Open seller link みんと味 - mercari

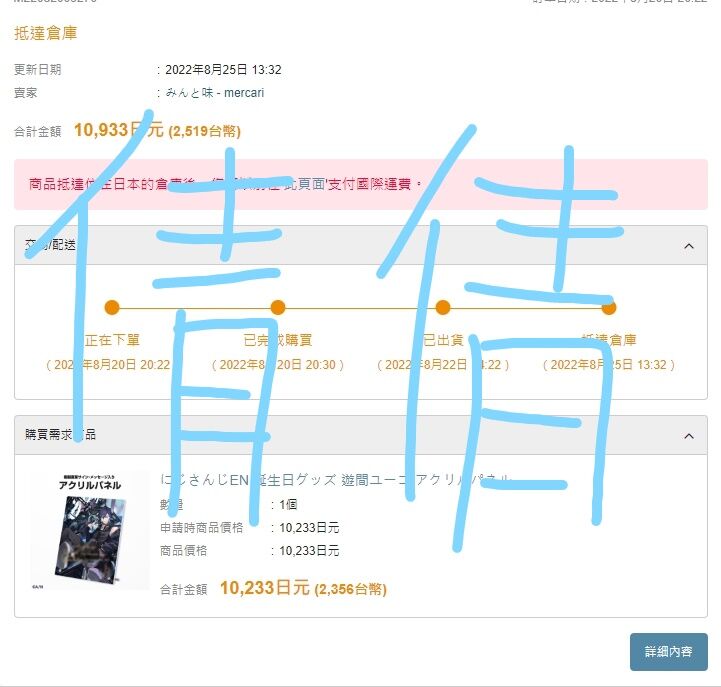(x=215, y=93)
